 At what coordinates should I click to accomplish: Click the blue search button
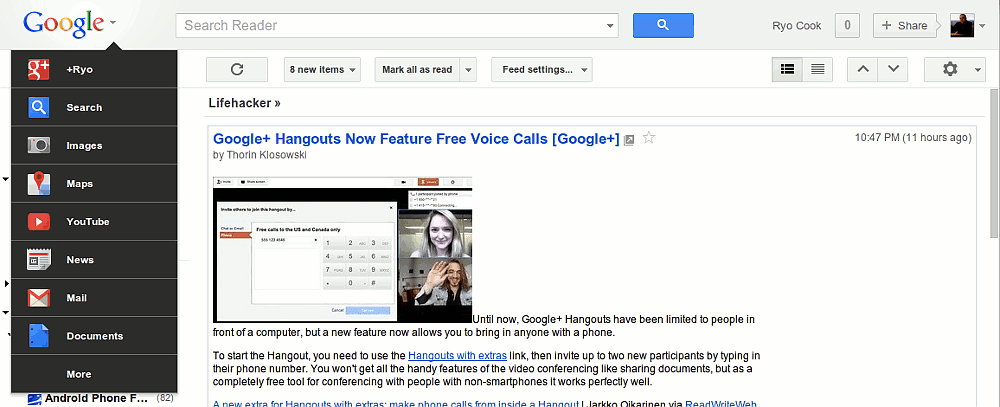coord(663,26)
